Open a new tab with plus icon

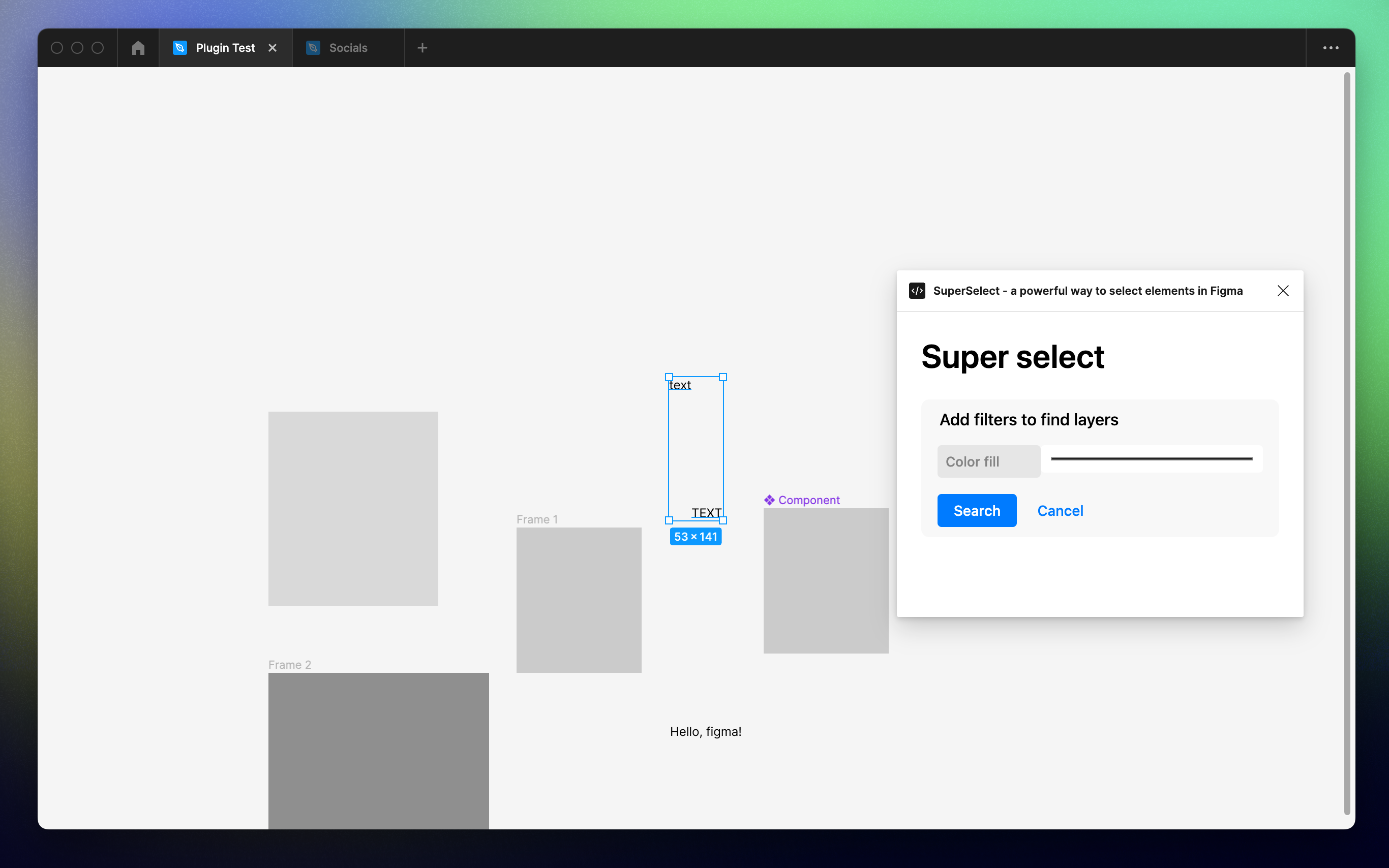click(422, 48)
